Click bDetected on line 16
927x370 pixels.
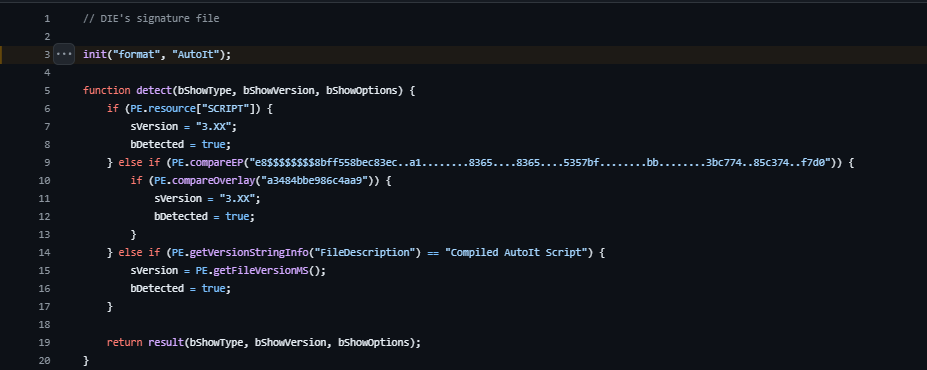click(157, 288)
